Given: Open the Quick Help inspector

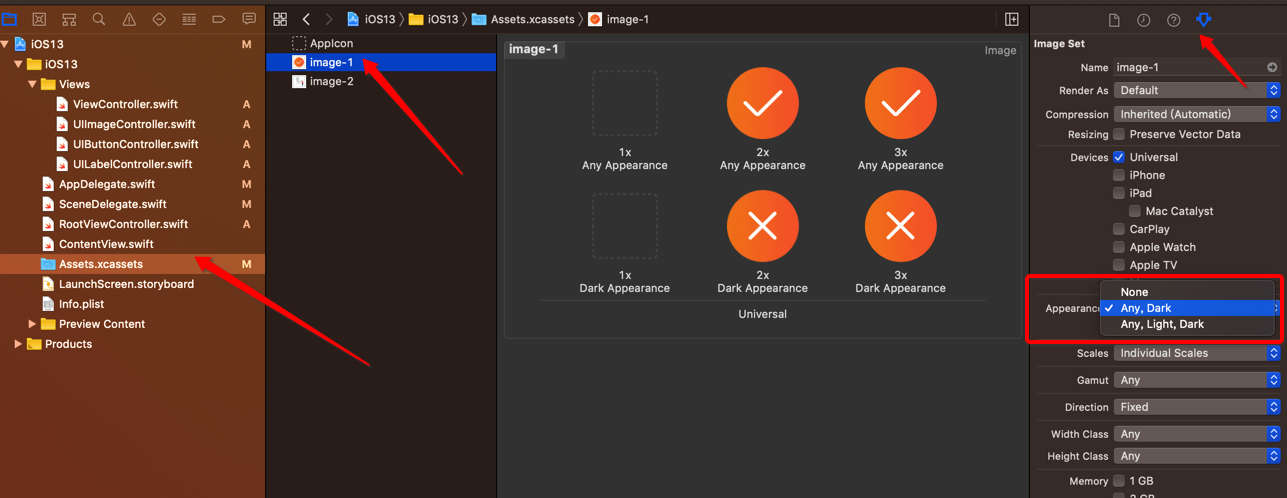Looking at the screenshot, I should point(1174,20).
